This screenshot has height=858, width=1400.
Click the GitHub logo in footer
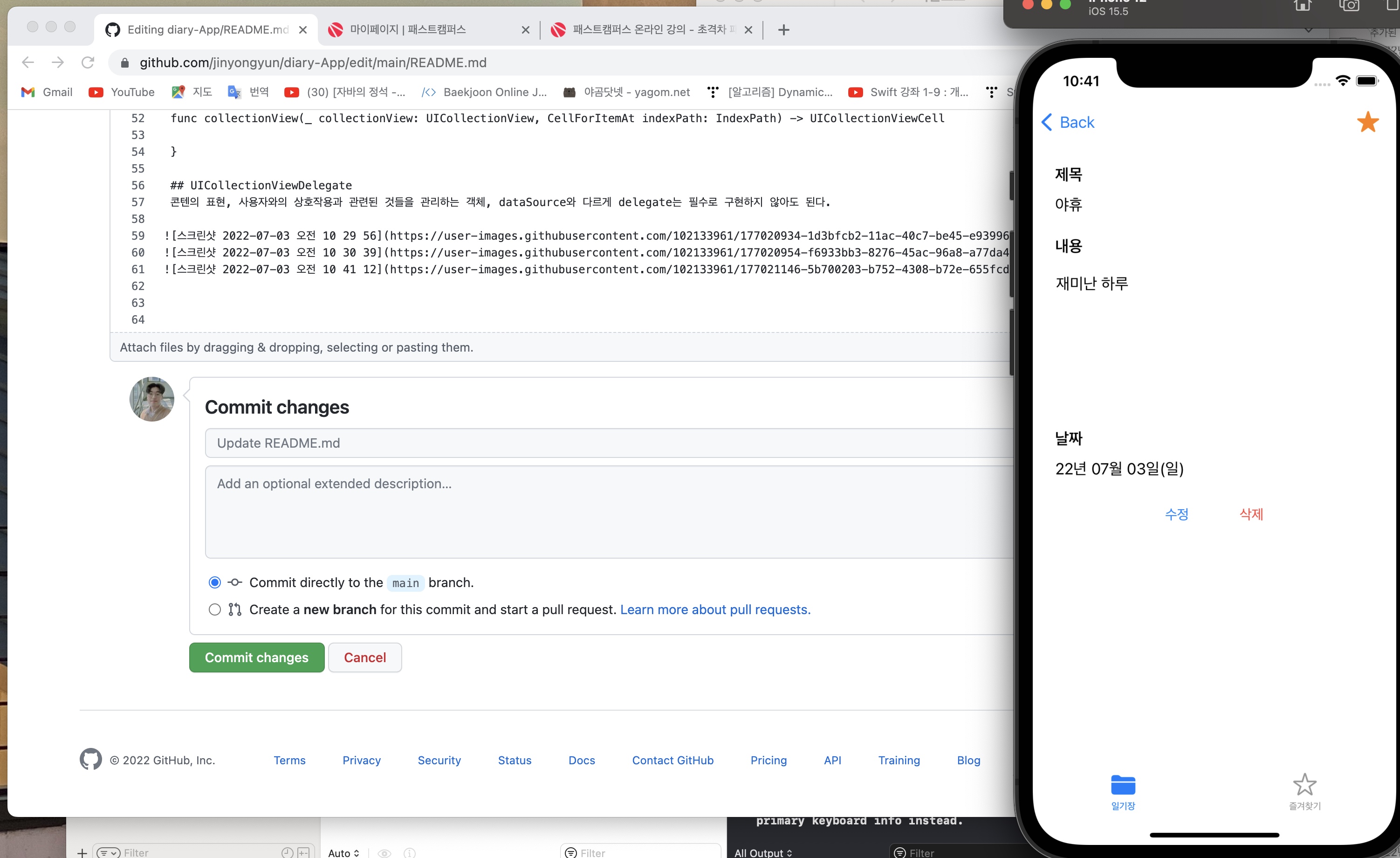(x=91, y=759)
